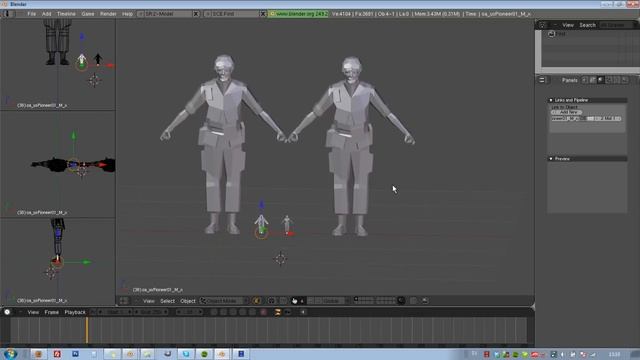Click the left character model in the viewport
Viewport: 640px width, 360px height.
223,144
